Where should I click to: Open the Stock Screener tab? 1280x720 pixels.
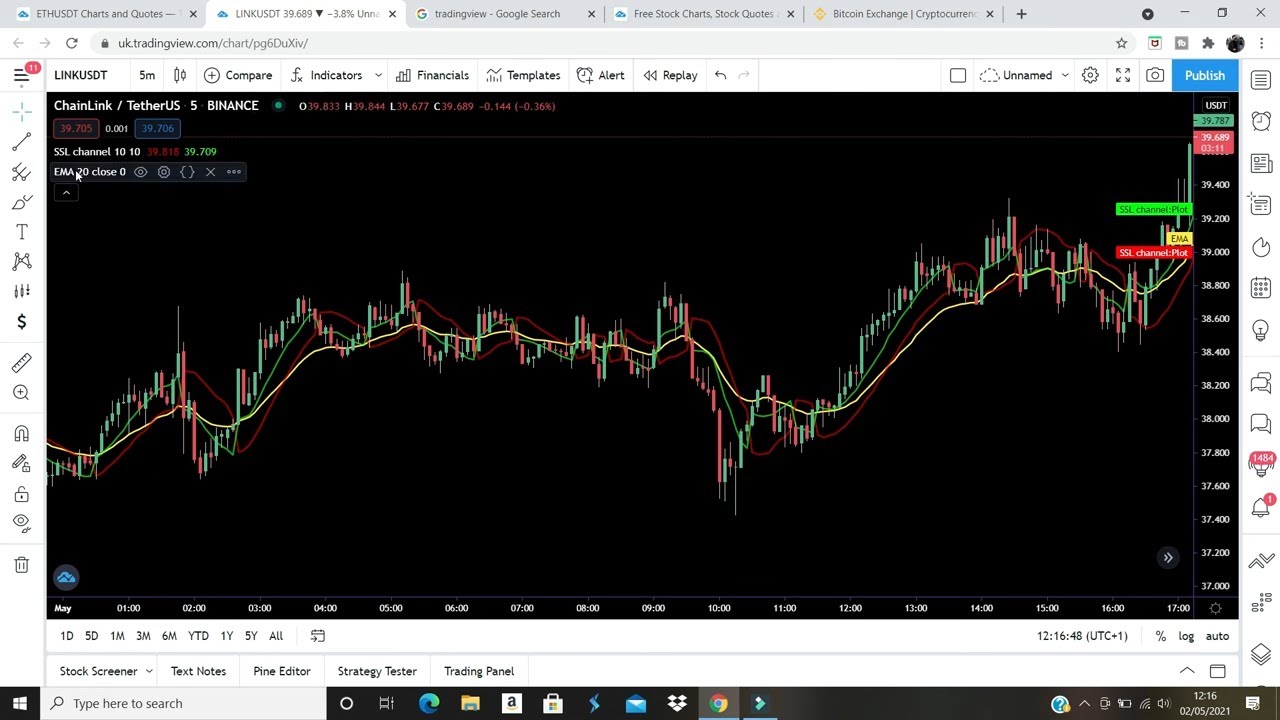[98, 671]
